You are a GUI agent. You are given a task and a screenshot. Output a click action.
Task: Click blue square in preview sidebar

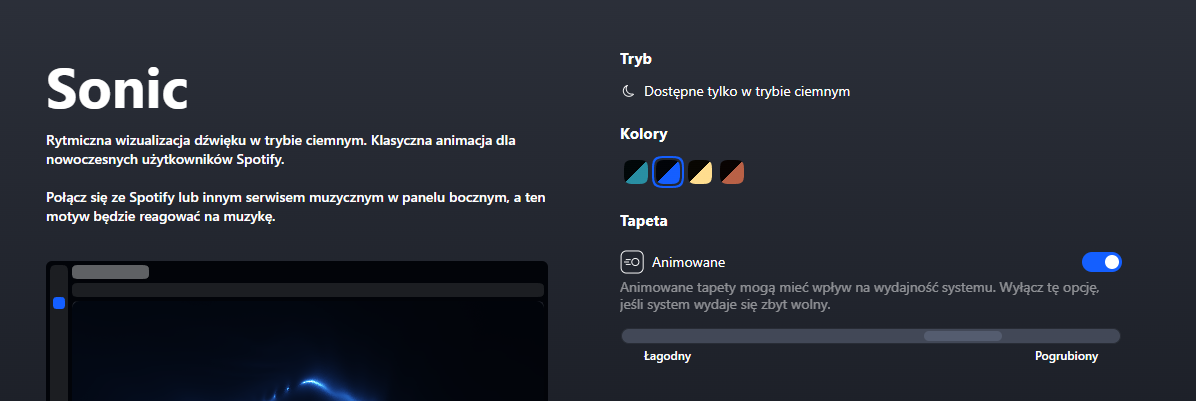pyautogui.click(x=59, y=303)
